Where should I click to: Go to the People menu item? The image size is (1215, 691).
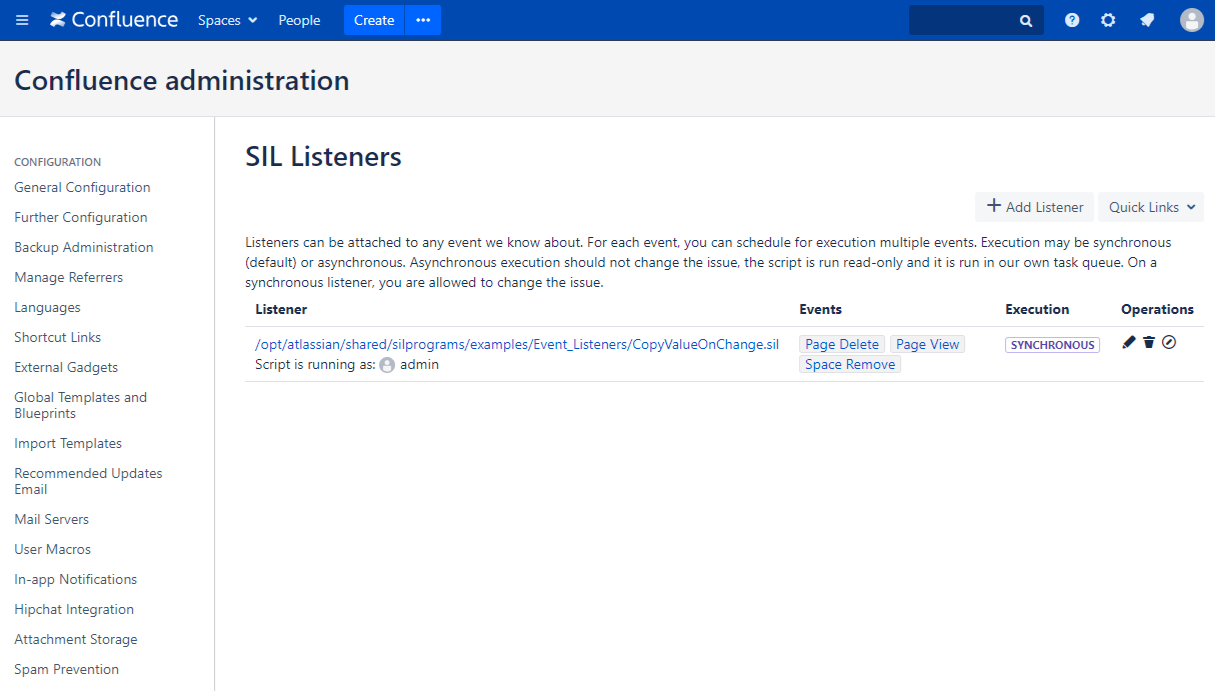[x=299, y=20]
